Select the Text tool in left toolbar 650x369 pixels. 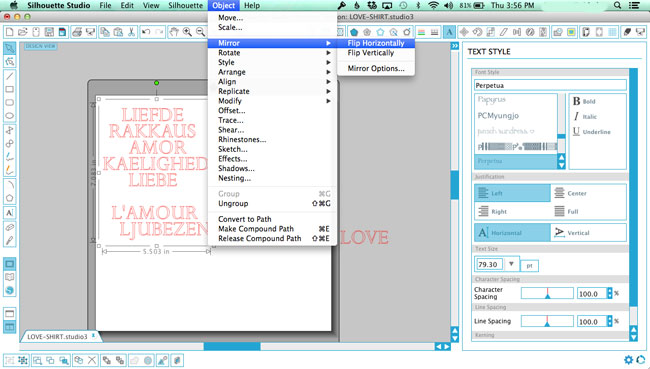(10, 213)
